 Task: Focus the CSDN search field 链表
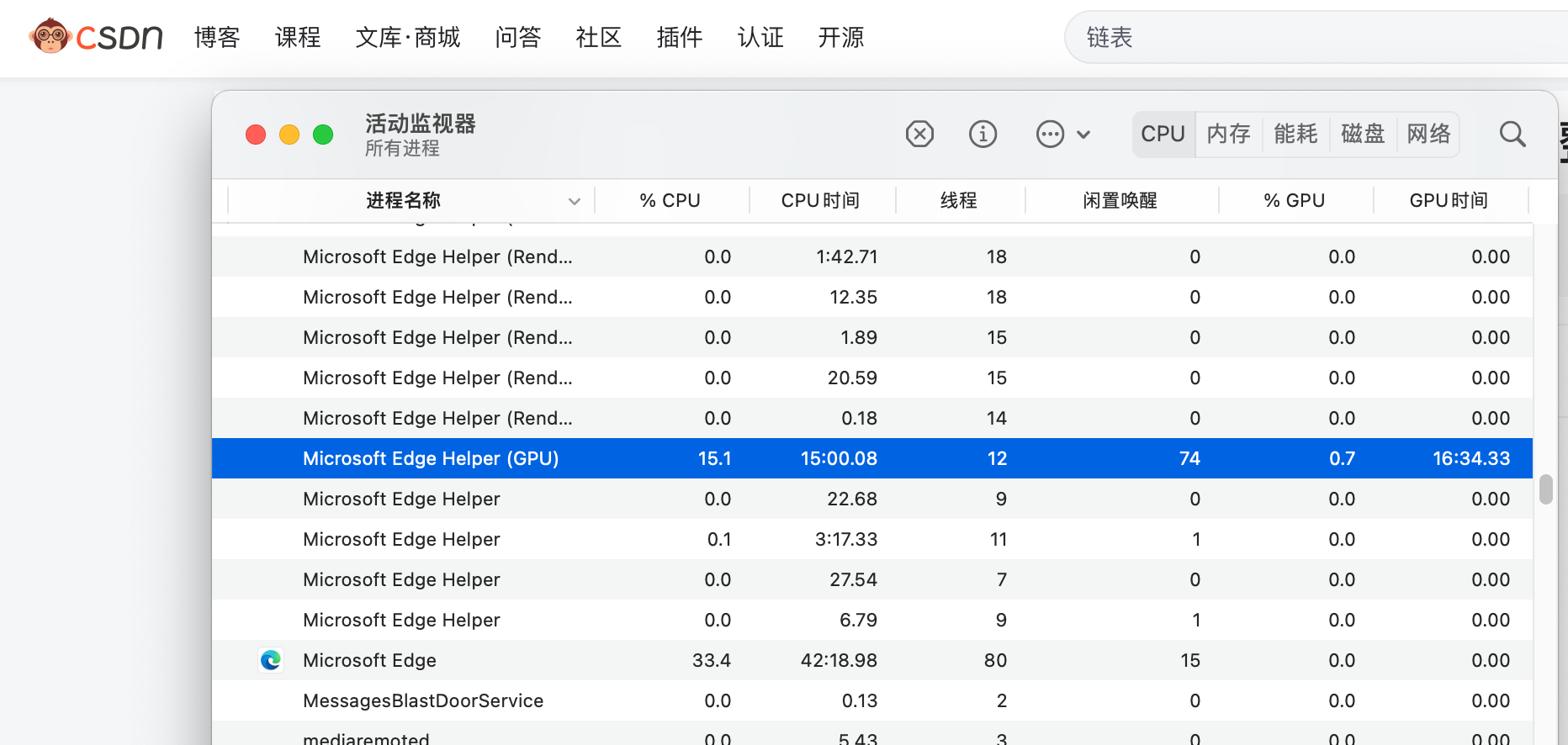click(1316, 37)
